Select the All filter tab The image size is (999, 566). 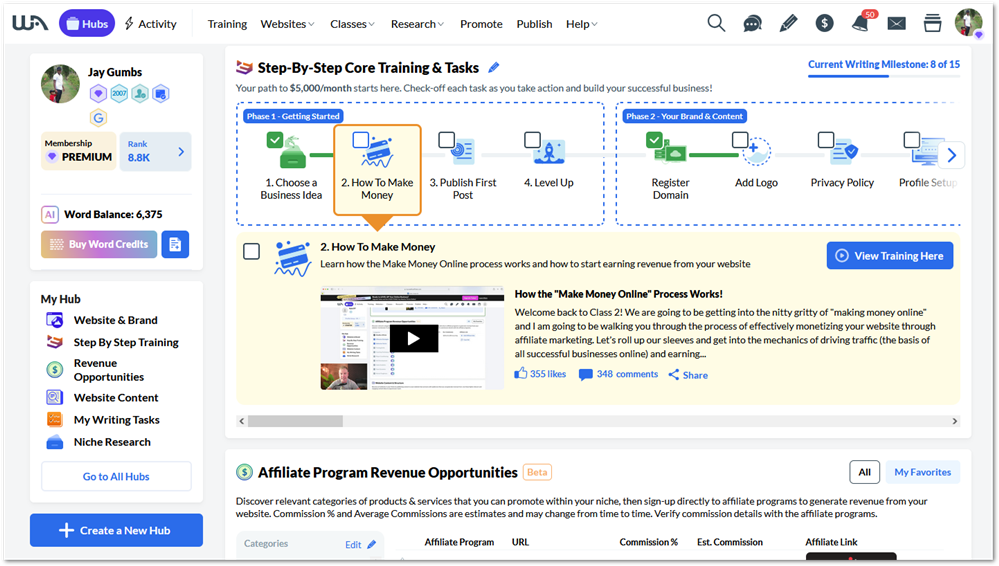coord(865,472)
